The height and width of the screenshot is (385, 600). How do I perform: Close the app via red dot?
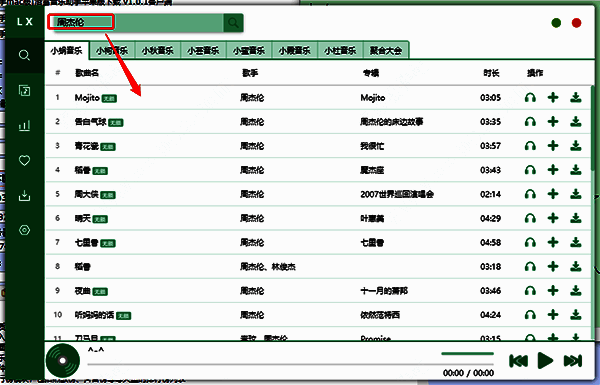click(576, 23)
